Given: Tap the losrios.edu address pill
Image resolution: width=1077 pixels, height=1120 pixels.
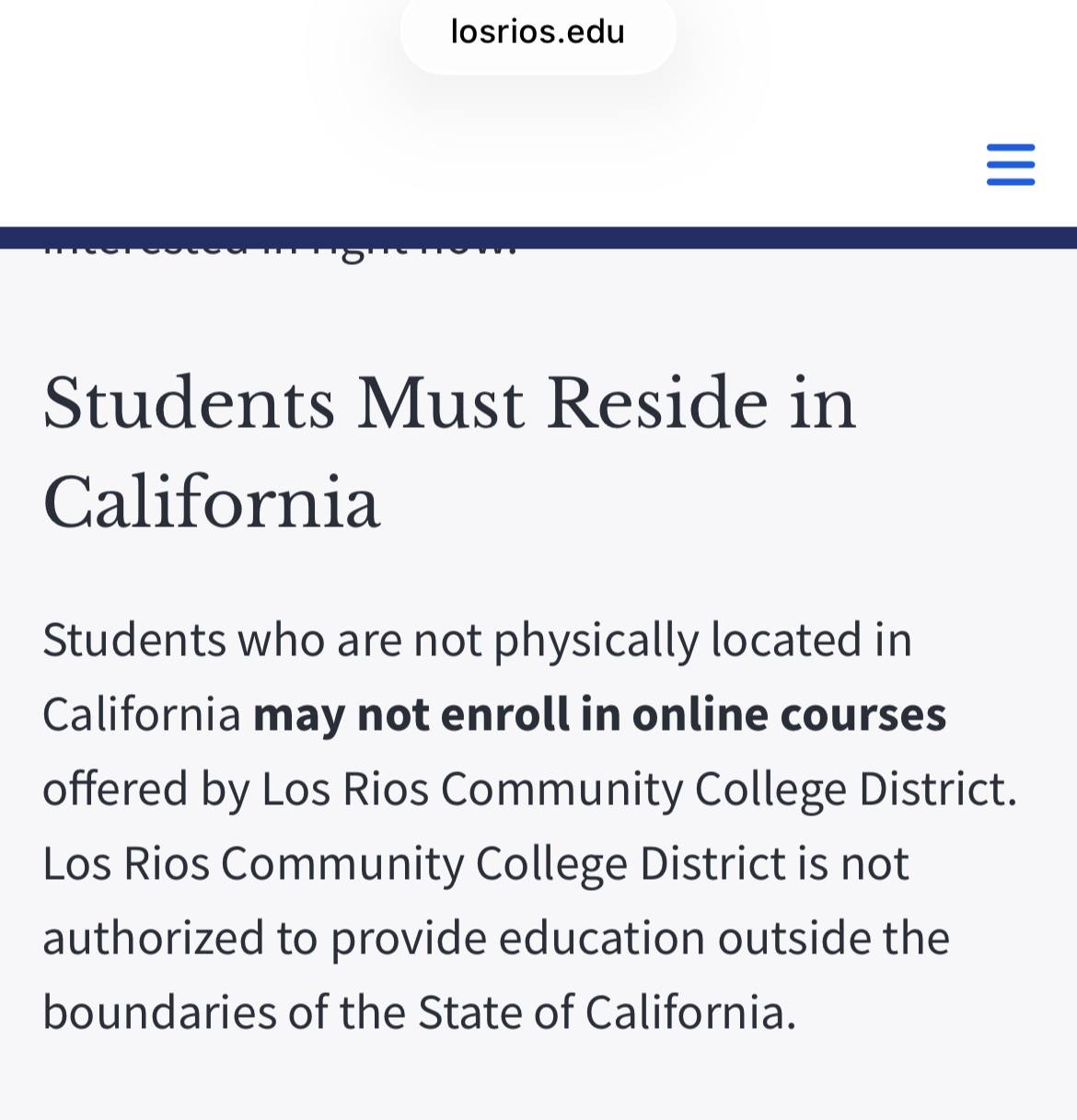Looking at the screenshot, I should 538,33.
